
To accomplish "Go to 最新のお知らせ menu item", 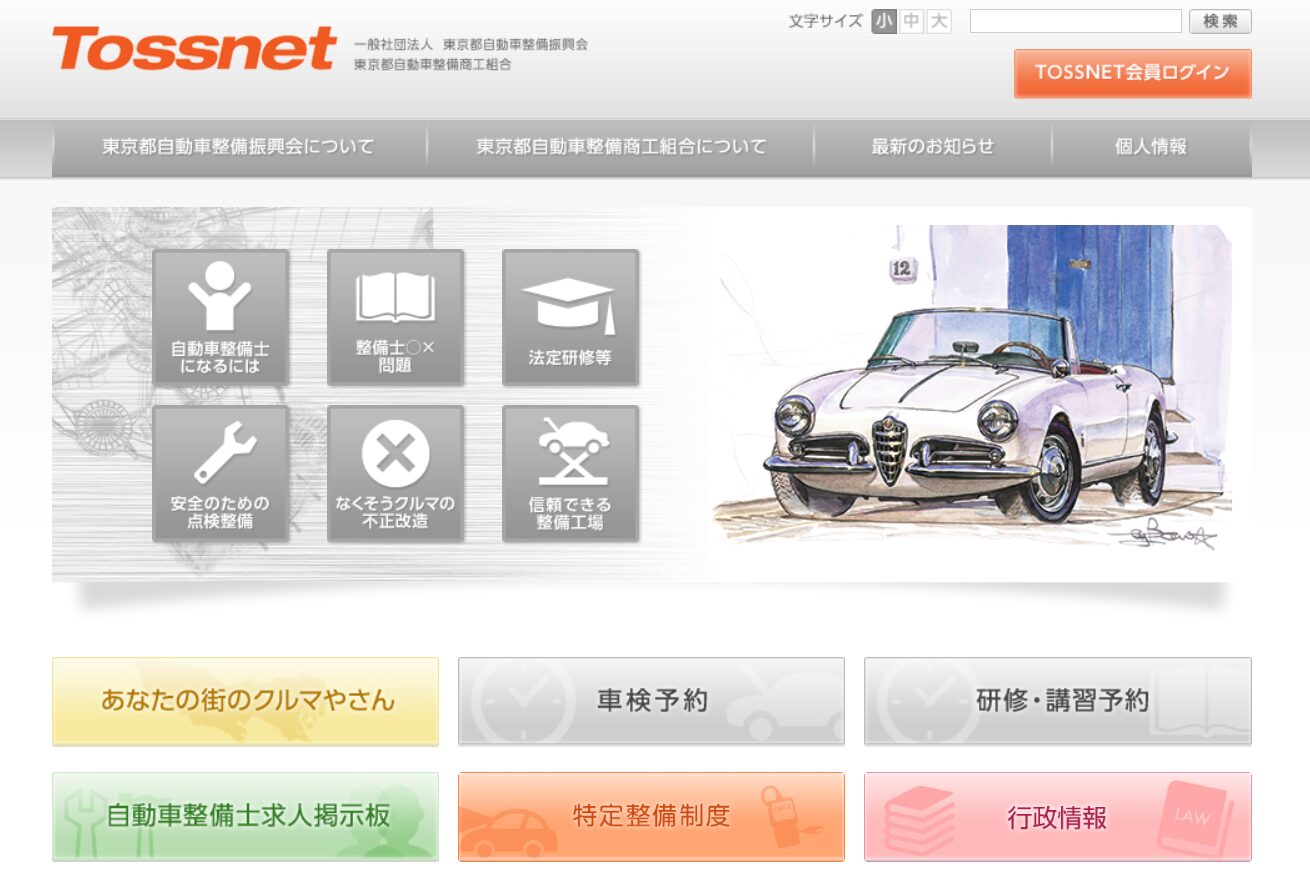I will point(932,147).
